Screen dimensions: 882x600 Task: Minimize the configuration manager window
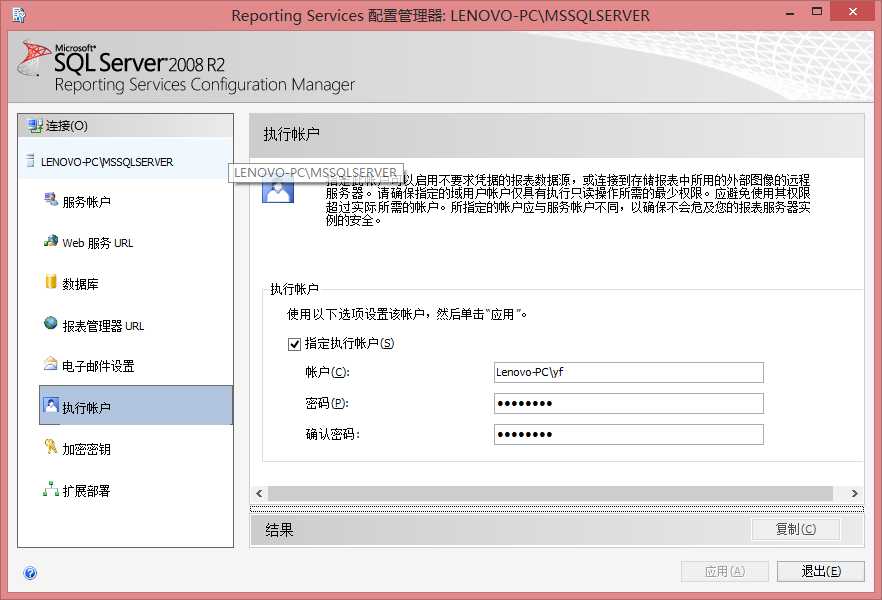(790, 12)
